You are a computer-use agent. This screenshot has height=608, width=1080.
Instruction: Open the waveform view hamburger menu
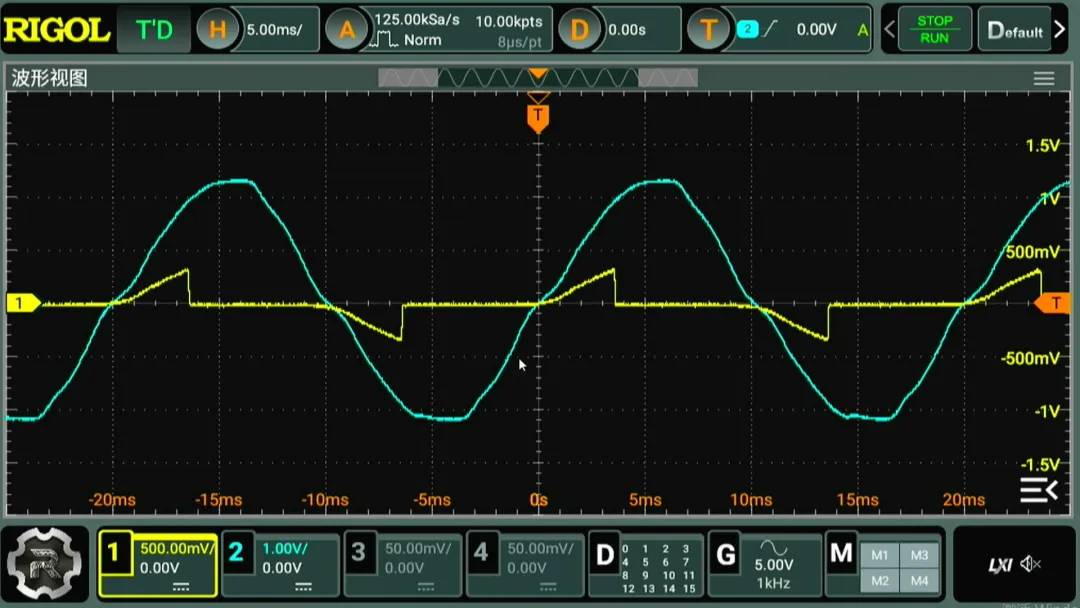(1044, 79)
